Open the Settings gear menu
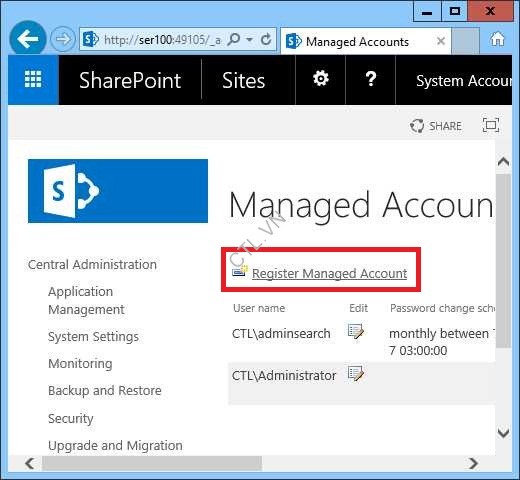Viewport: 520px width, 480px height. coord(321,79)
